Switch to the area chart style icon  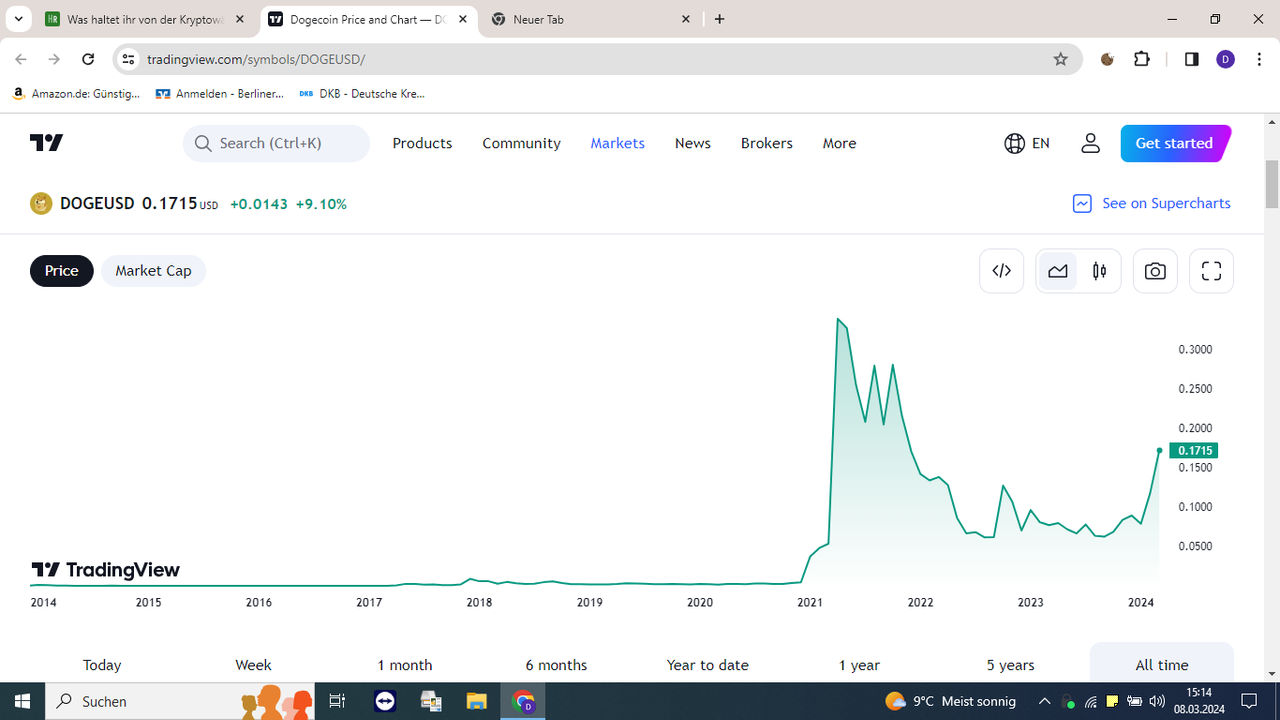point(1058,271)
